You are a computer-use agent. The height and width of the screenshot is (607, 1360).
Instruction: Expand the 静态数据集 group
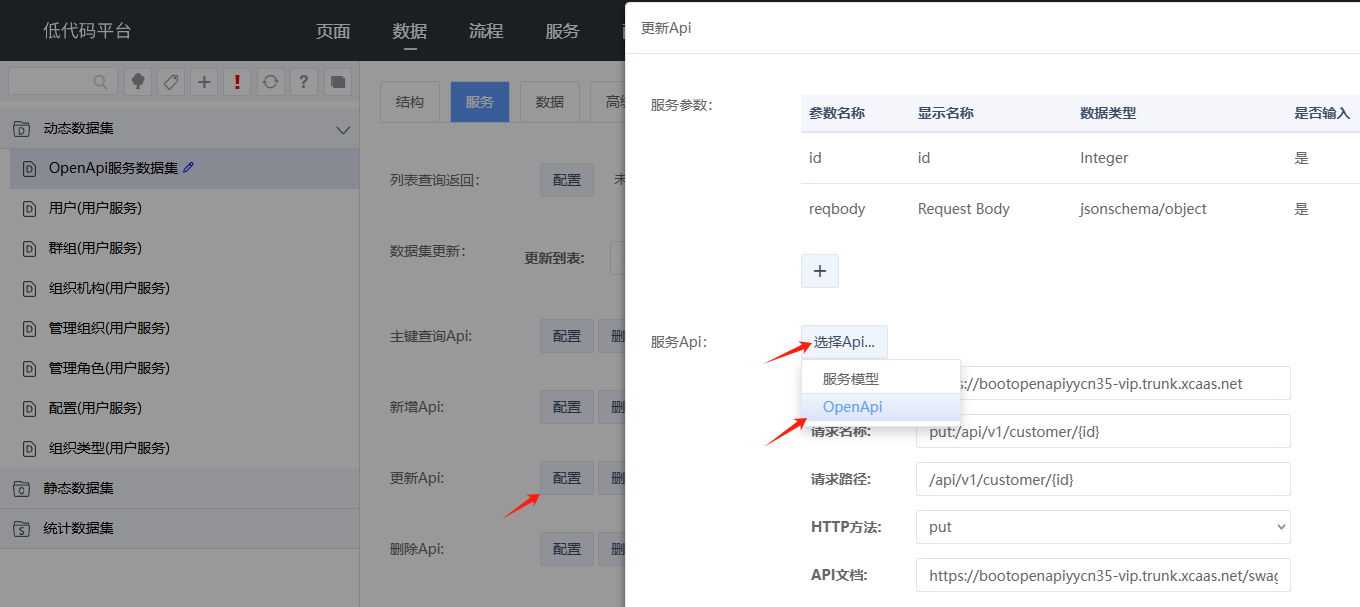click(179, 489)
